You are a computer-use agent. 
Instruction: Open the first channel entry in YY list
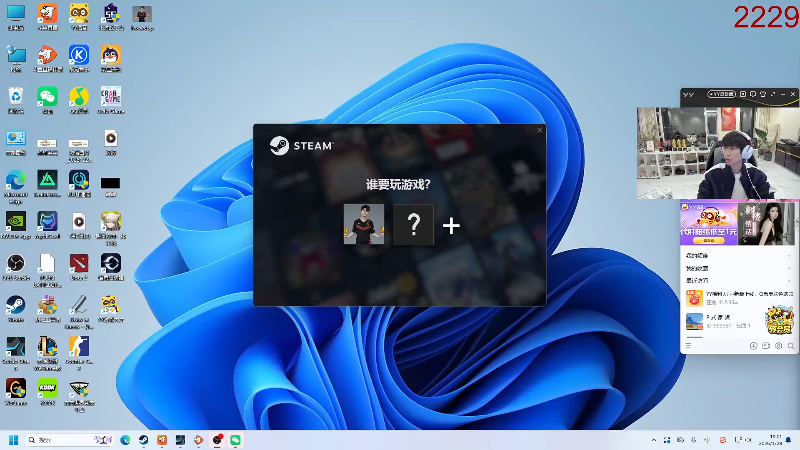(737, 297)
